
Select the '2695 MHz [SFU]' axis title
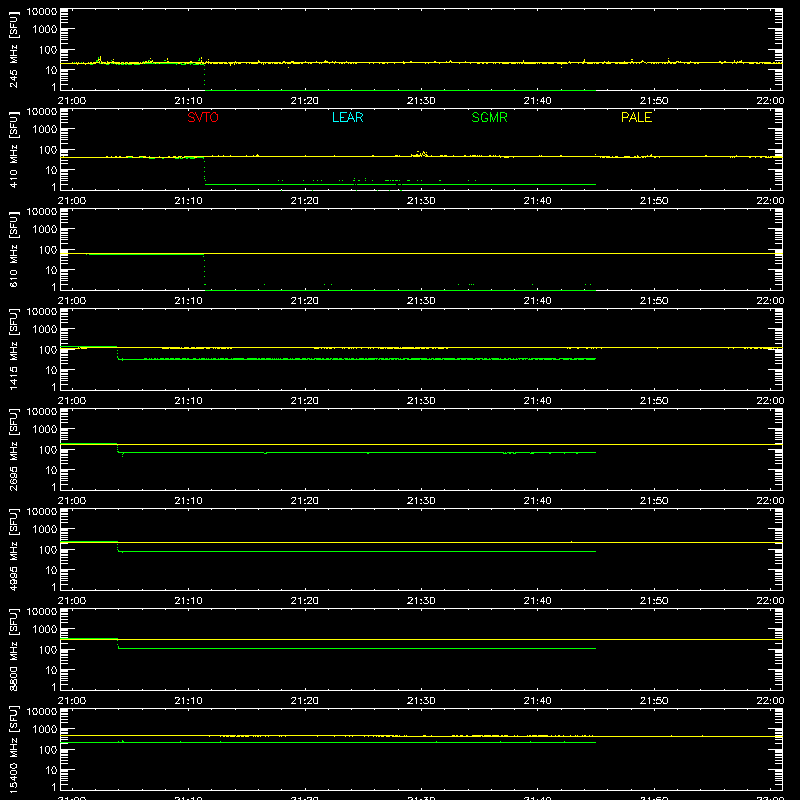(14, 449)
